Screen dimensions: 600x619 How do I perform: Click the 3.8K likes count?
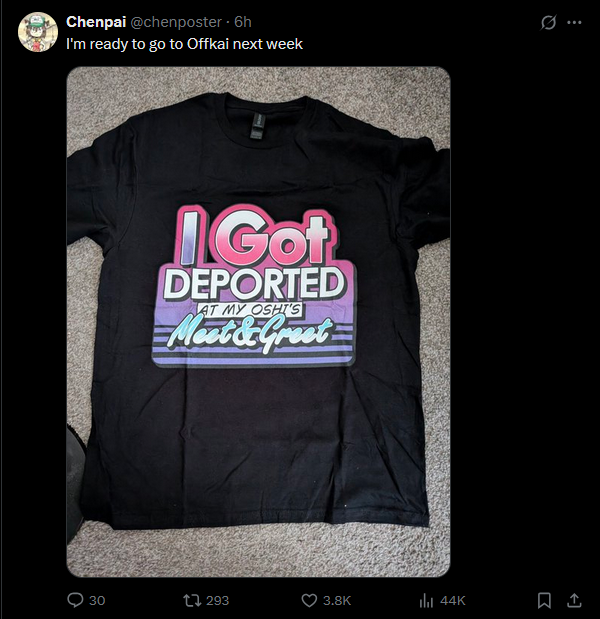(x=337, y=600)
